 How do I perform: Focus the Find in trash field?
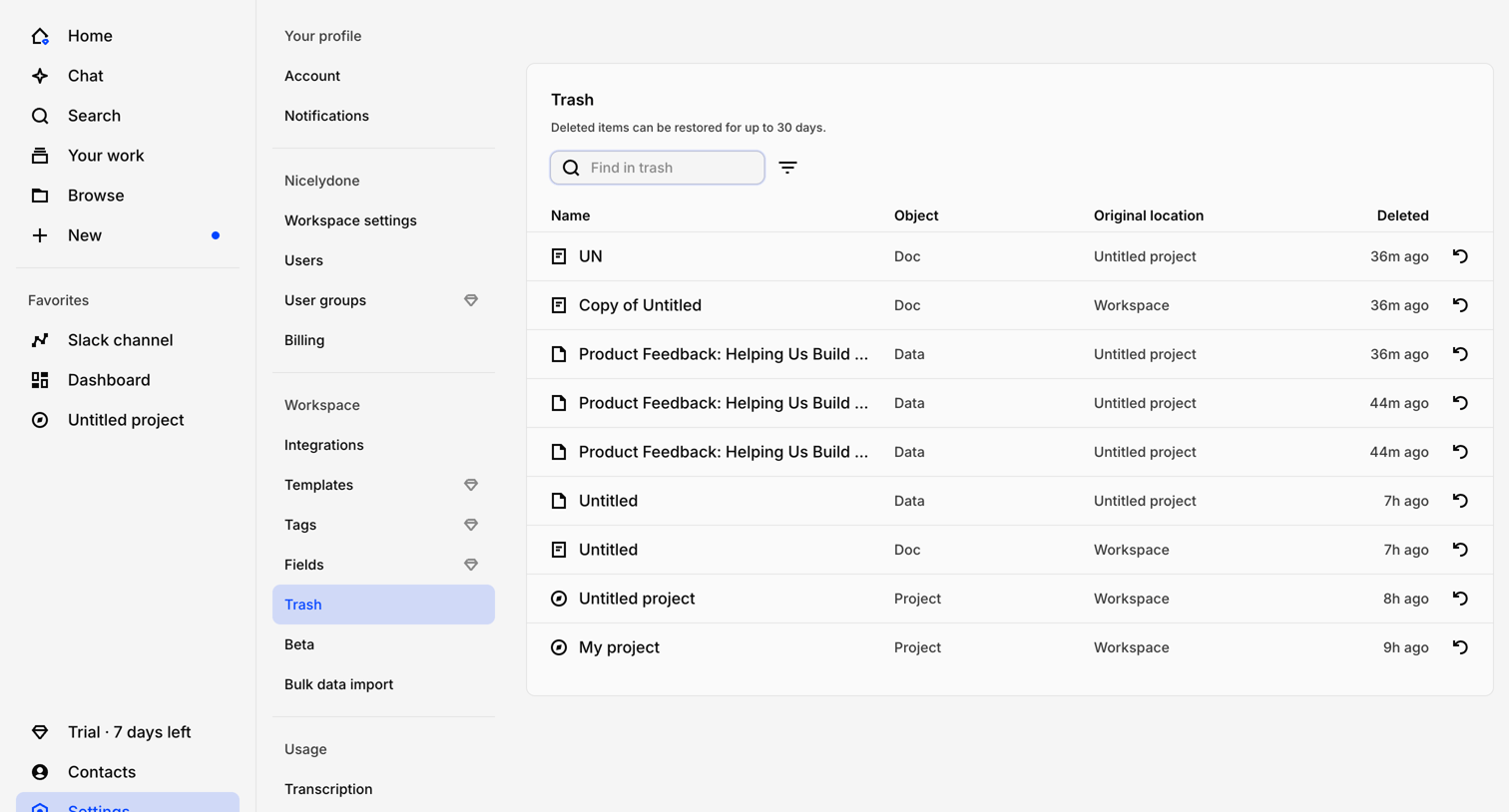[658, 168]
